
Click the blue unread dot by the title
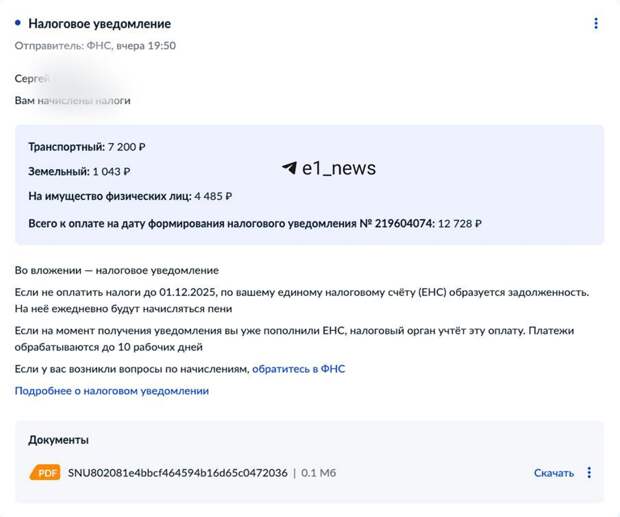(x=17, y=23)
